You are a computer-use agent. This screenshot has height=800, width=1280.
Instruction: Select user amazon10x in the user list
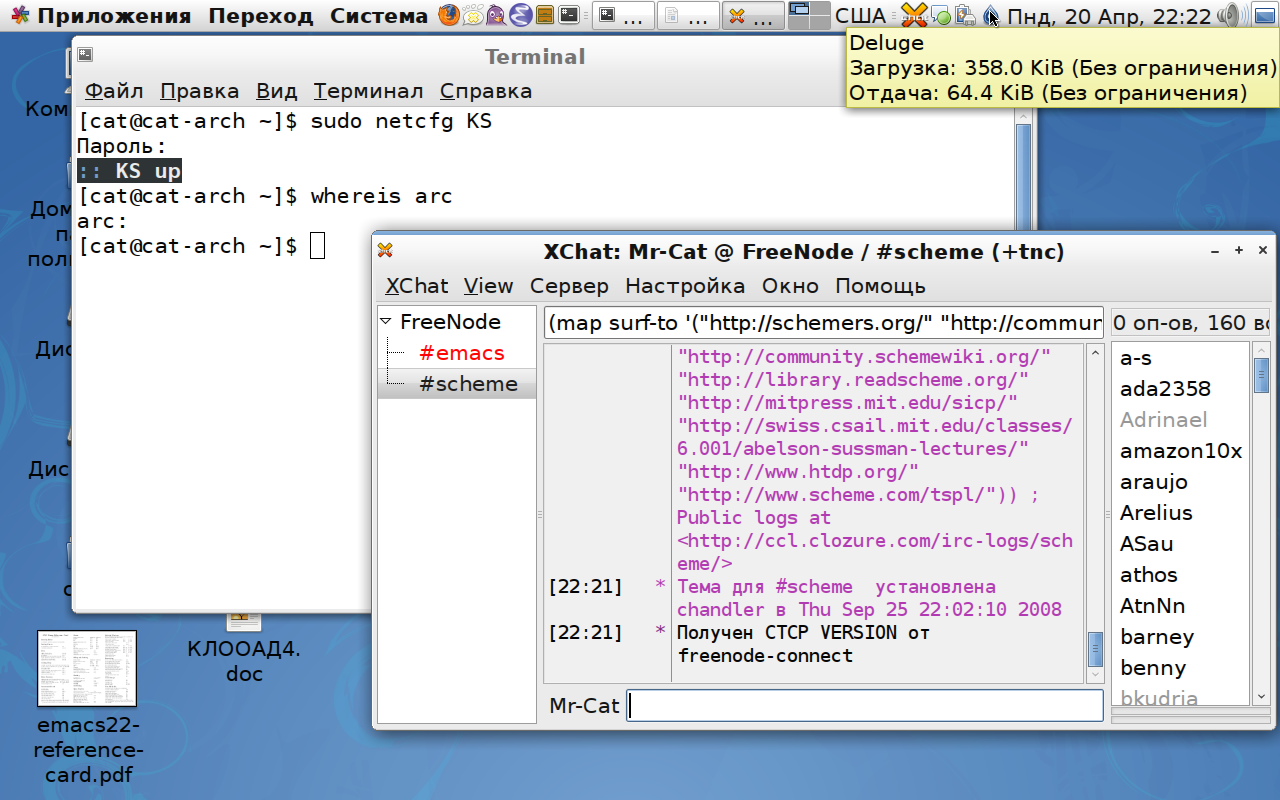(1180, 451)
